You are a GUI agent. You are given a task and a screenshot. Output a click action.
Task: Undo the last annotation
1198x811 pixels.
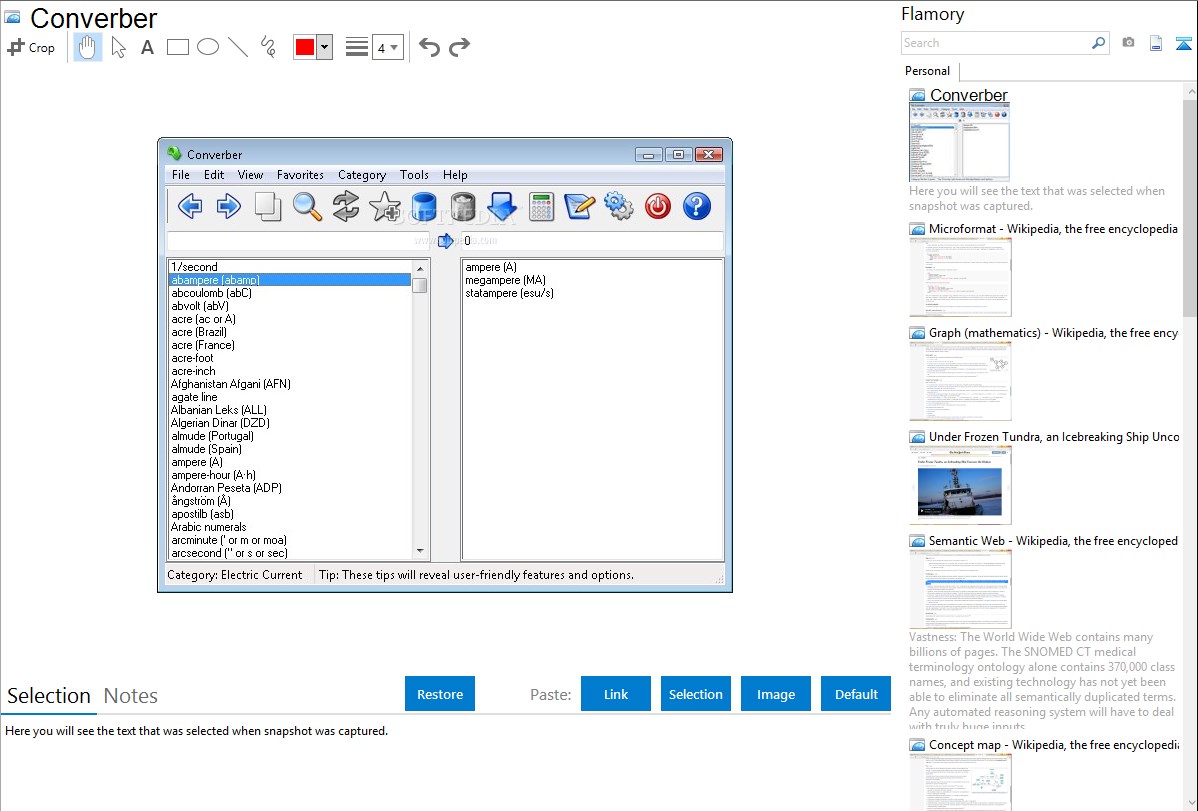(x=429, y=47)
